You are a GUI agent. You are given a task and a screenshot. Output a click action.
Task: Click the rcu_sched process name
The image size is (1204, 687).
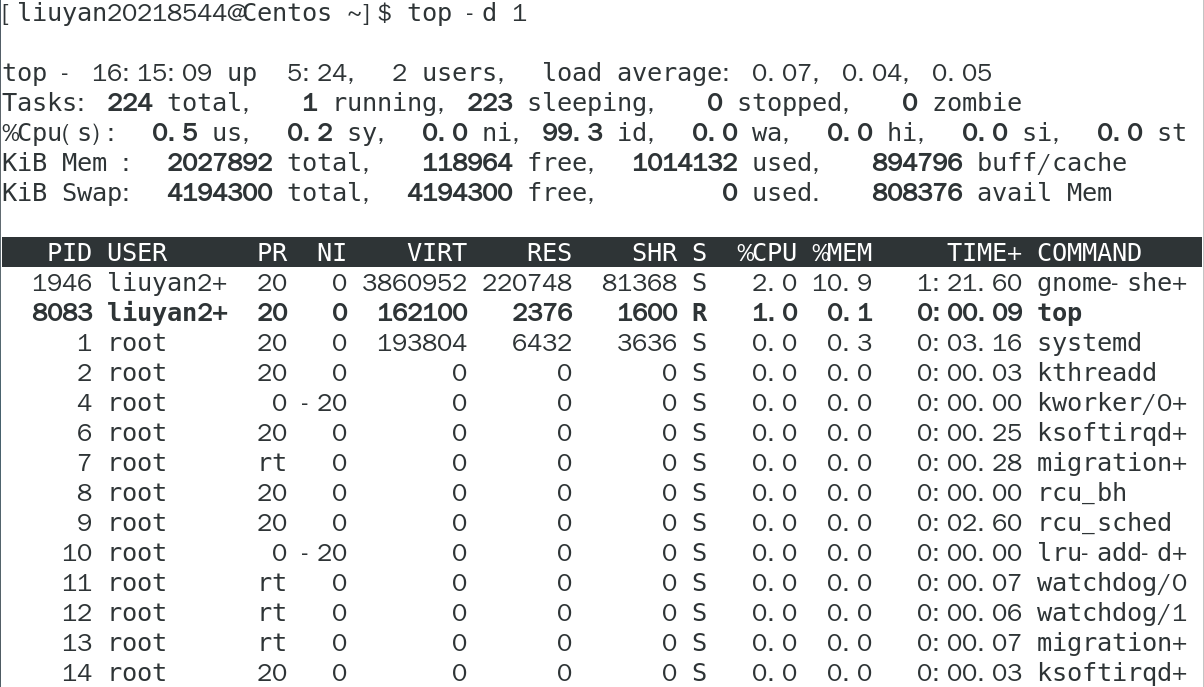[x=1104, y=523]
